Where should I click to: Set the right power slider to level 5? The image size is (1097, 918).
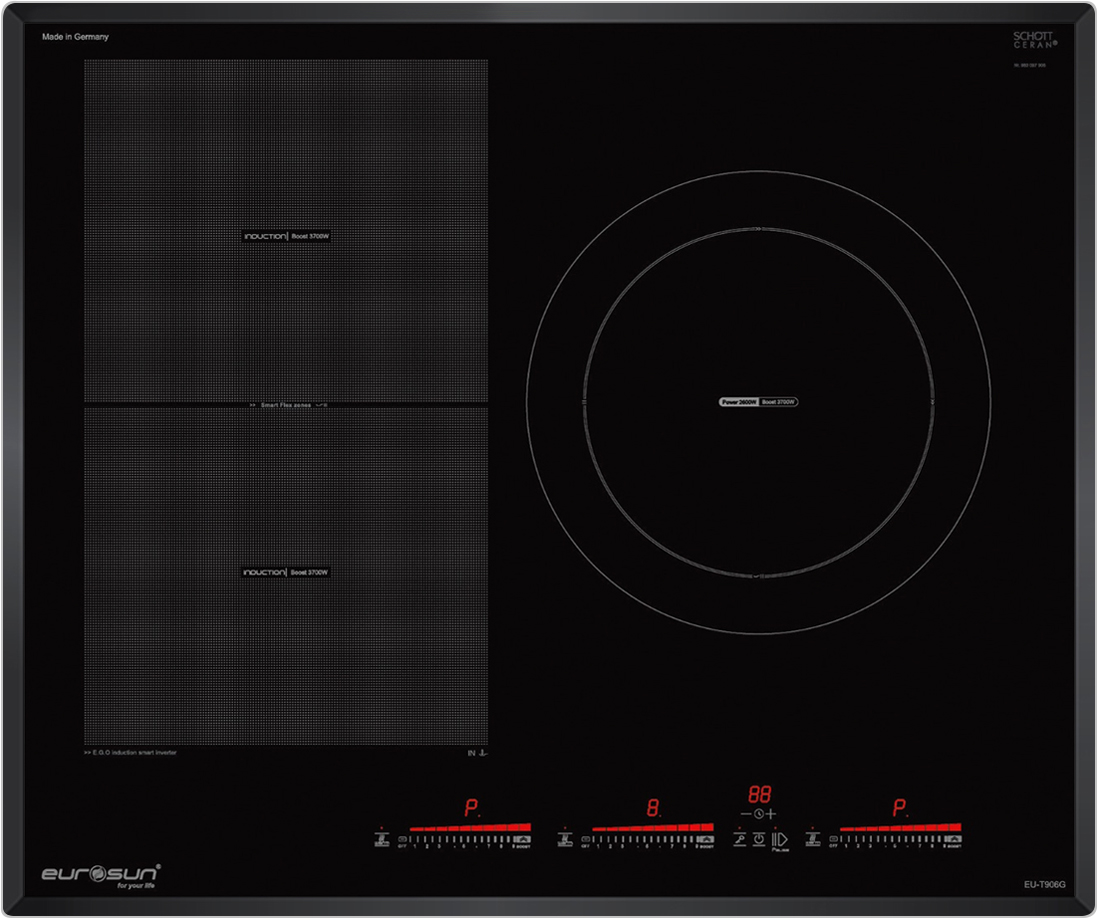tap(896, 840)
